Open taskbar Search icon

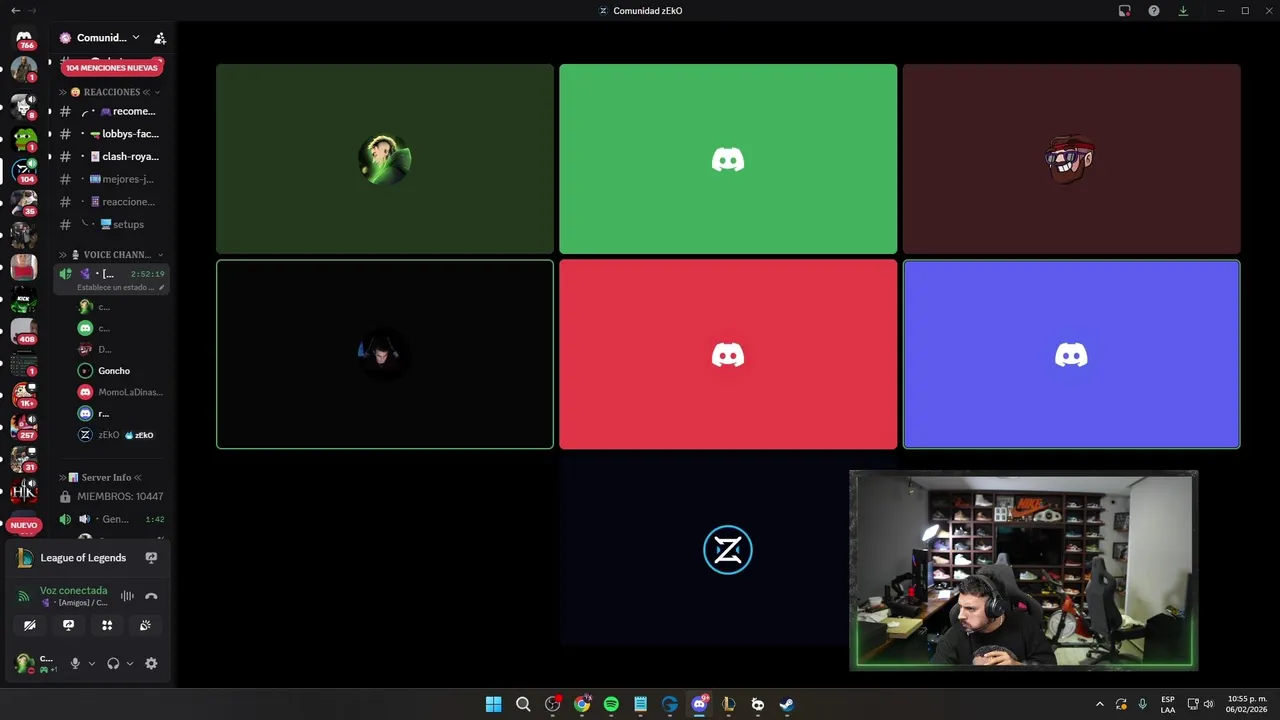(x=523, y=704)
